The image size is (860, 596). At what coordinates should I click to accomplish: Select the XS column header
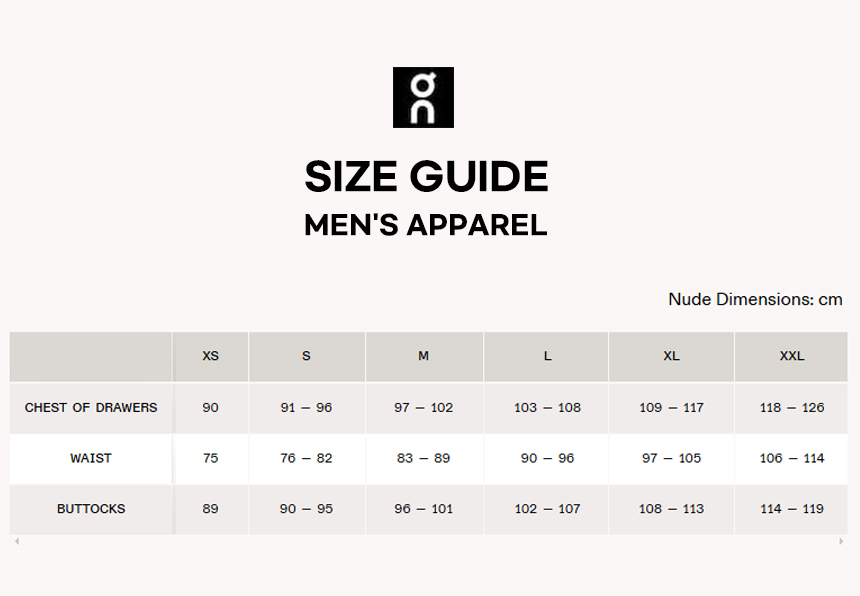(x=210, y=356)
